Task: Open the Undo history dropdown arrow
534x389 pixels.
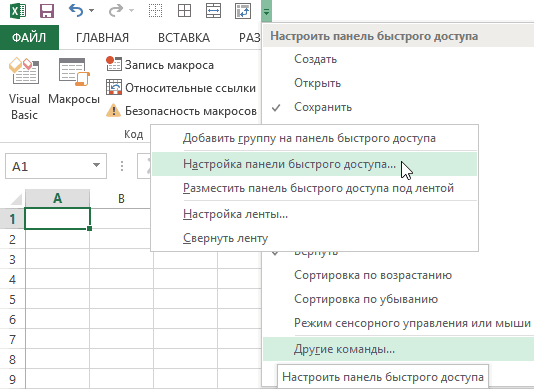Action: 92,11
